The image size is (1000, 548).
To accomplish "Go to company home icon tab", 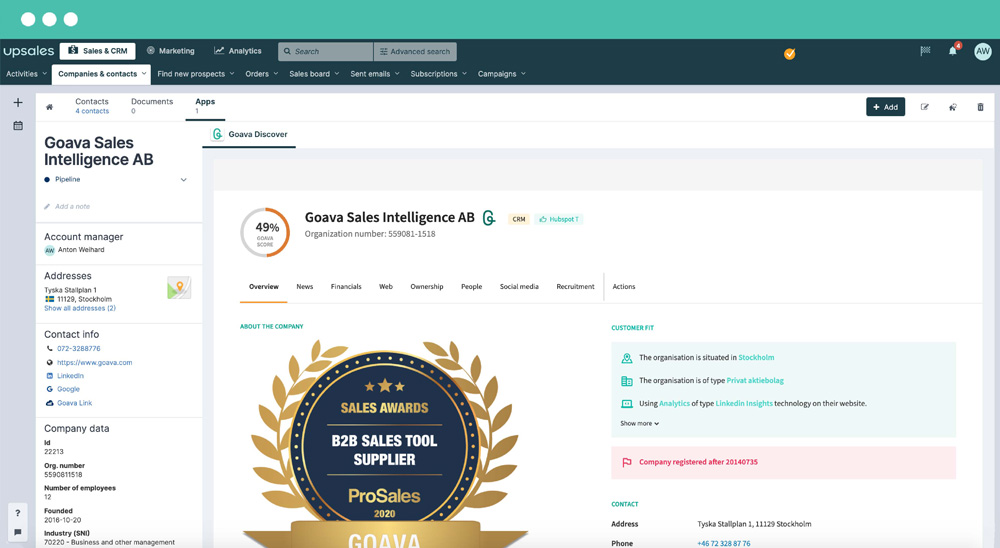I will (x=49, y=107).
